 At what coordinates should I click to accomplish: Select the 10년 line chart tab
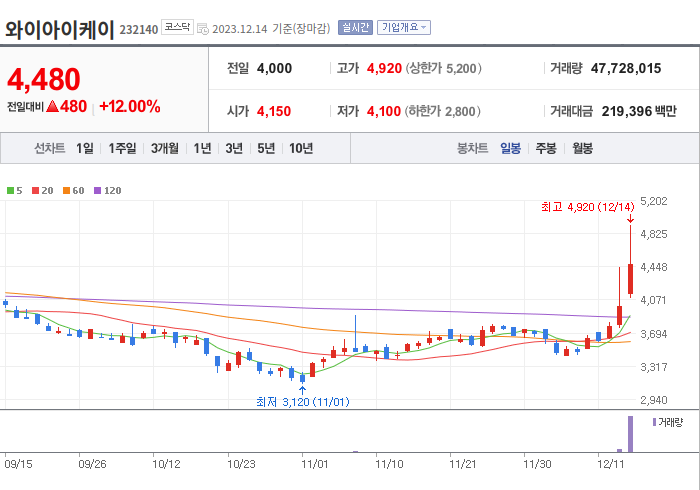(301, 148)
